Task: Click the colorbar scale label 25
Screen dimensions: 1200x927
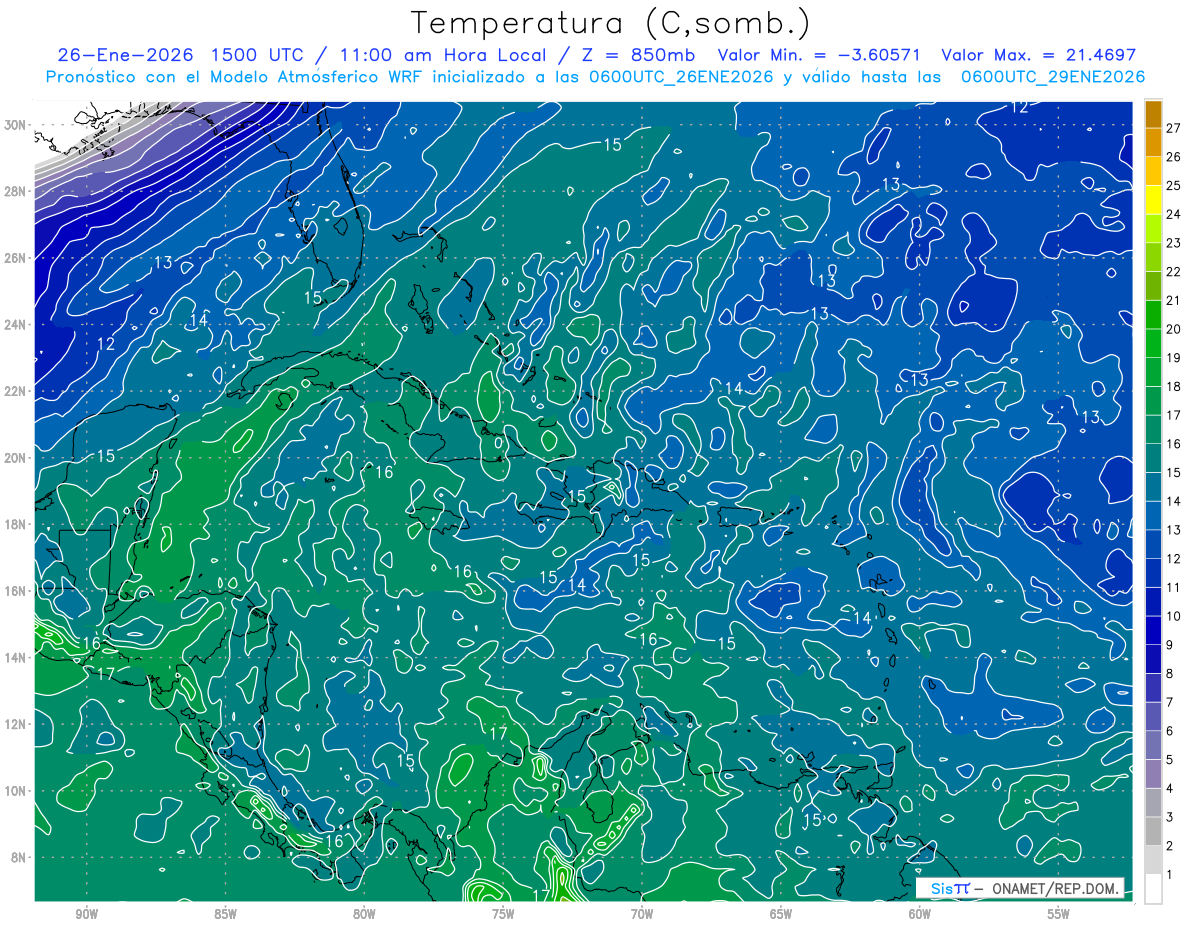Action: [x=1173, y=186]
